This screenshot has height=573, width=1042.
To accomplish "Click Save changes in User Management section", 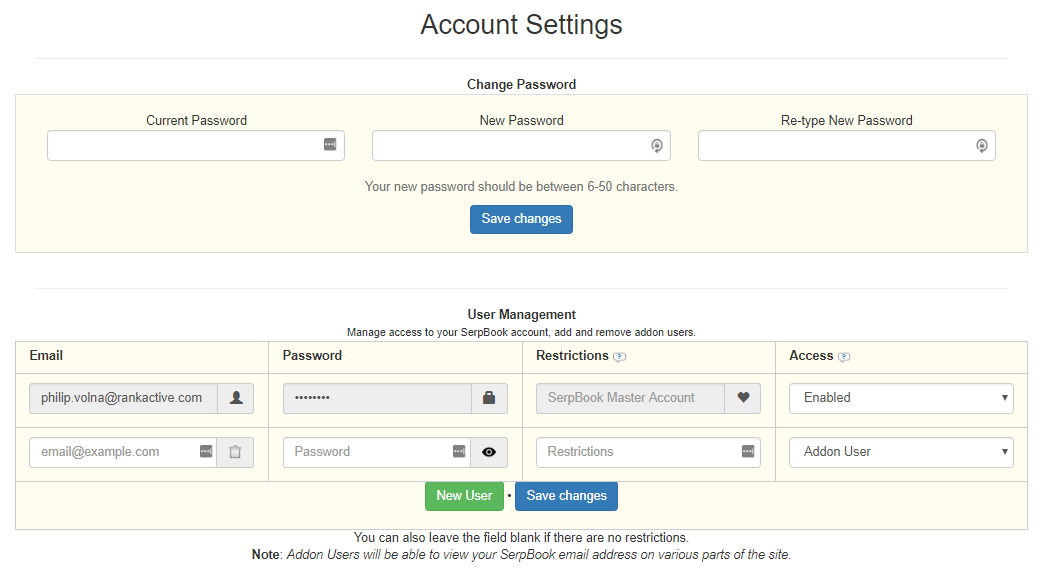I will (x=566, y=496).
